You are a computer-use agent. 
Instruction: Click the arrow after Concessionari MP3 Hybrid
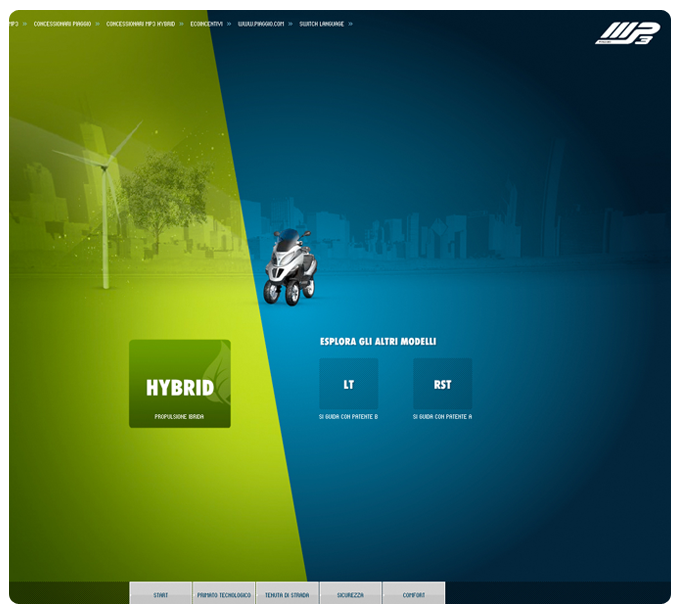pos(181,24)
